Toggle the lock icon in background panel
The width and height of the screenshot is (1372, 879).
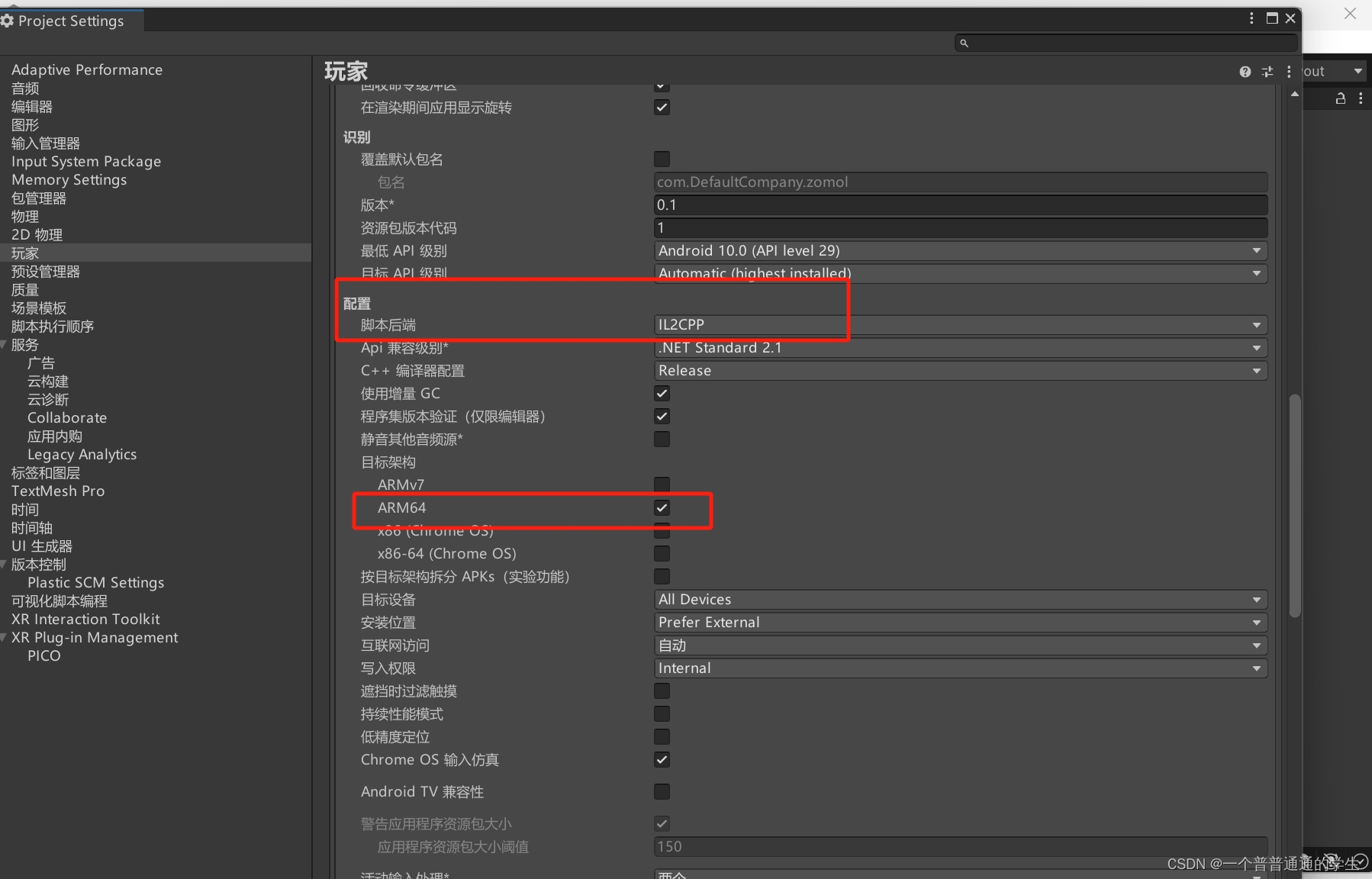coord(1340,98)
